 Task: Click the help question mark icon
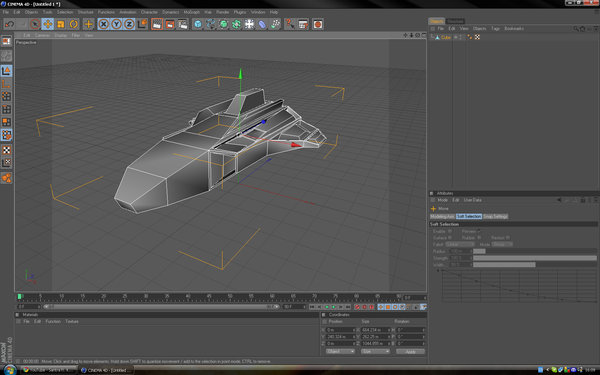[x=290, y=24]
